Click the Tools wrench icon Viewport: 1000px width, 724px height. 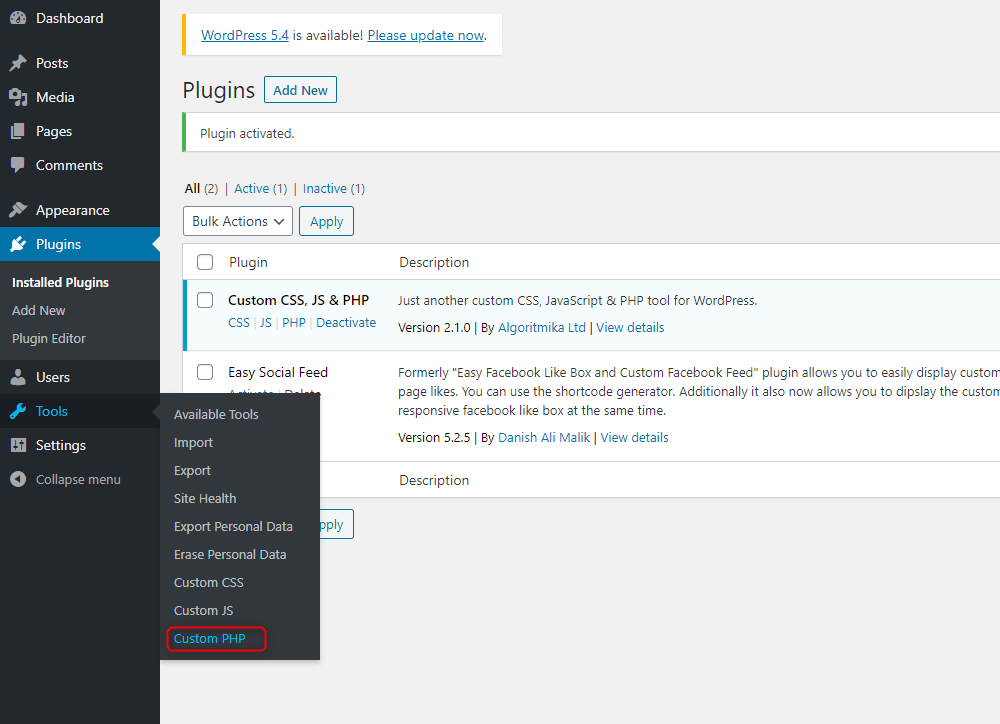tap(18, 411)
